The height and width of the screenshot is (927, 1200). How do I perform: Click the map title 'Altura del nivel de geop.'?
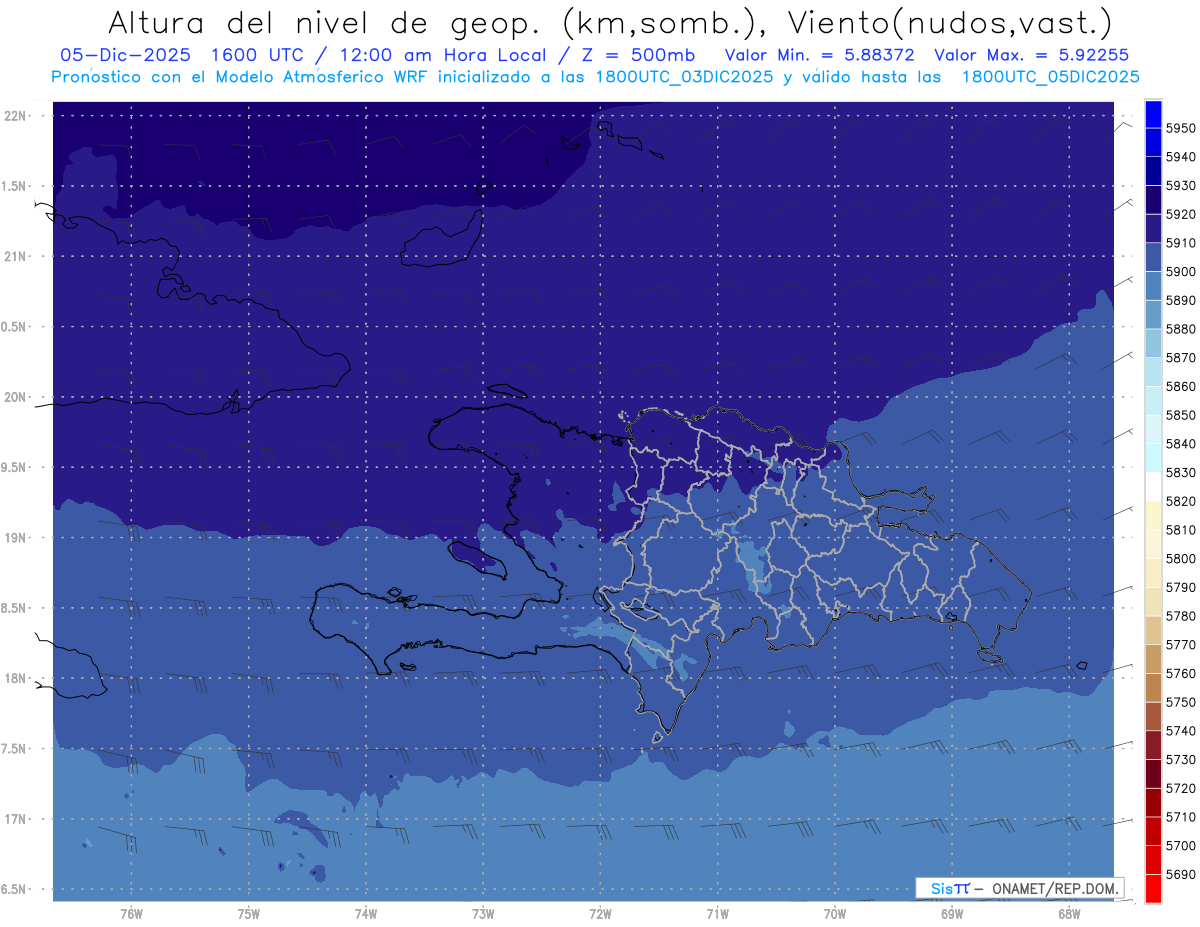point(324,22)
